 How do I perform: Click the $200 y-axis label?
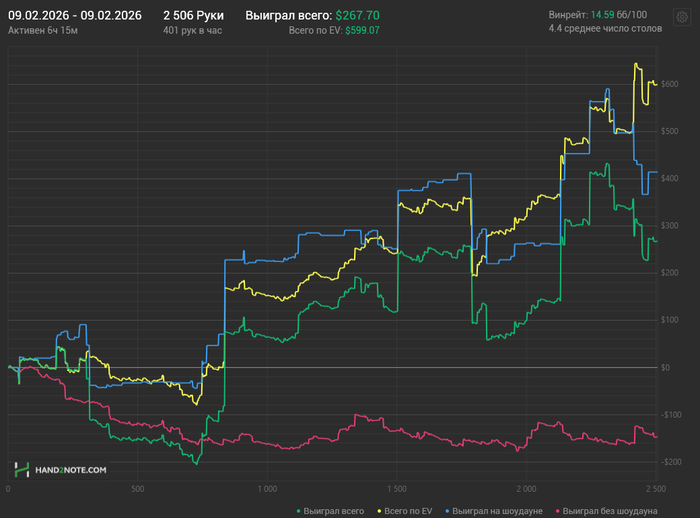[670, 273]
